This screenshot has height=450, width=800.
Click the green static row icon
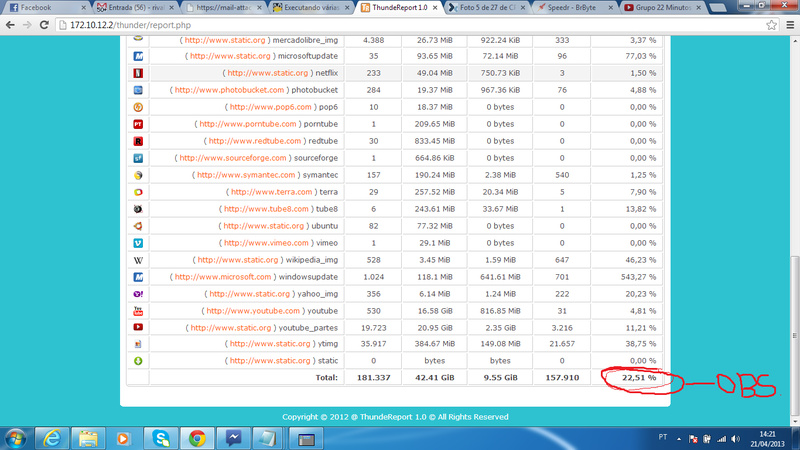(x=138, y=361)
